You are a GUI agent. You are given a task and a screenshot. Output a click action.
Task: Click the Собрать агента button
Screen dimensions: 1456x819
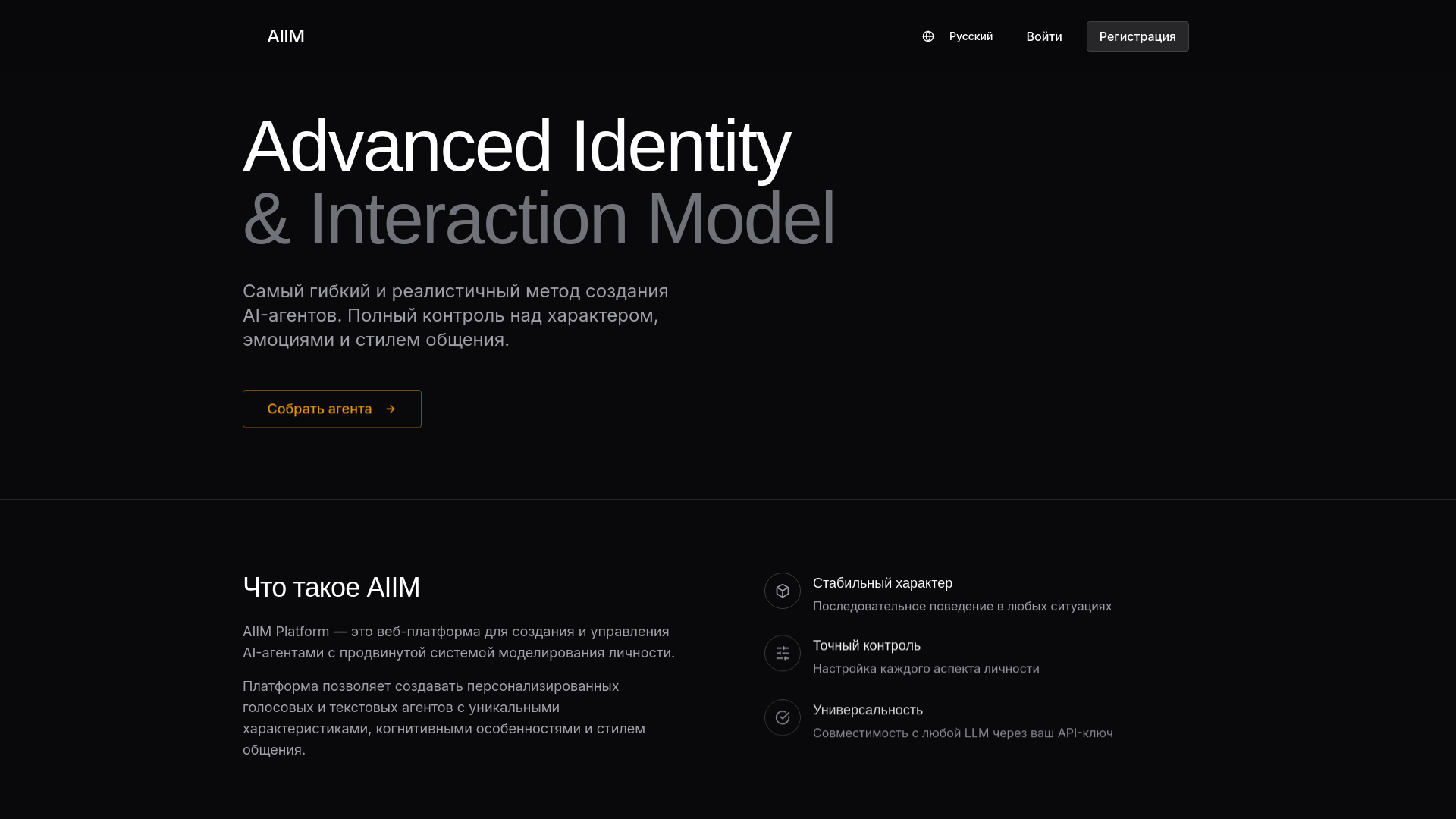tap(331, 409)
